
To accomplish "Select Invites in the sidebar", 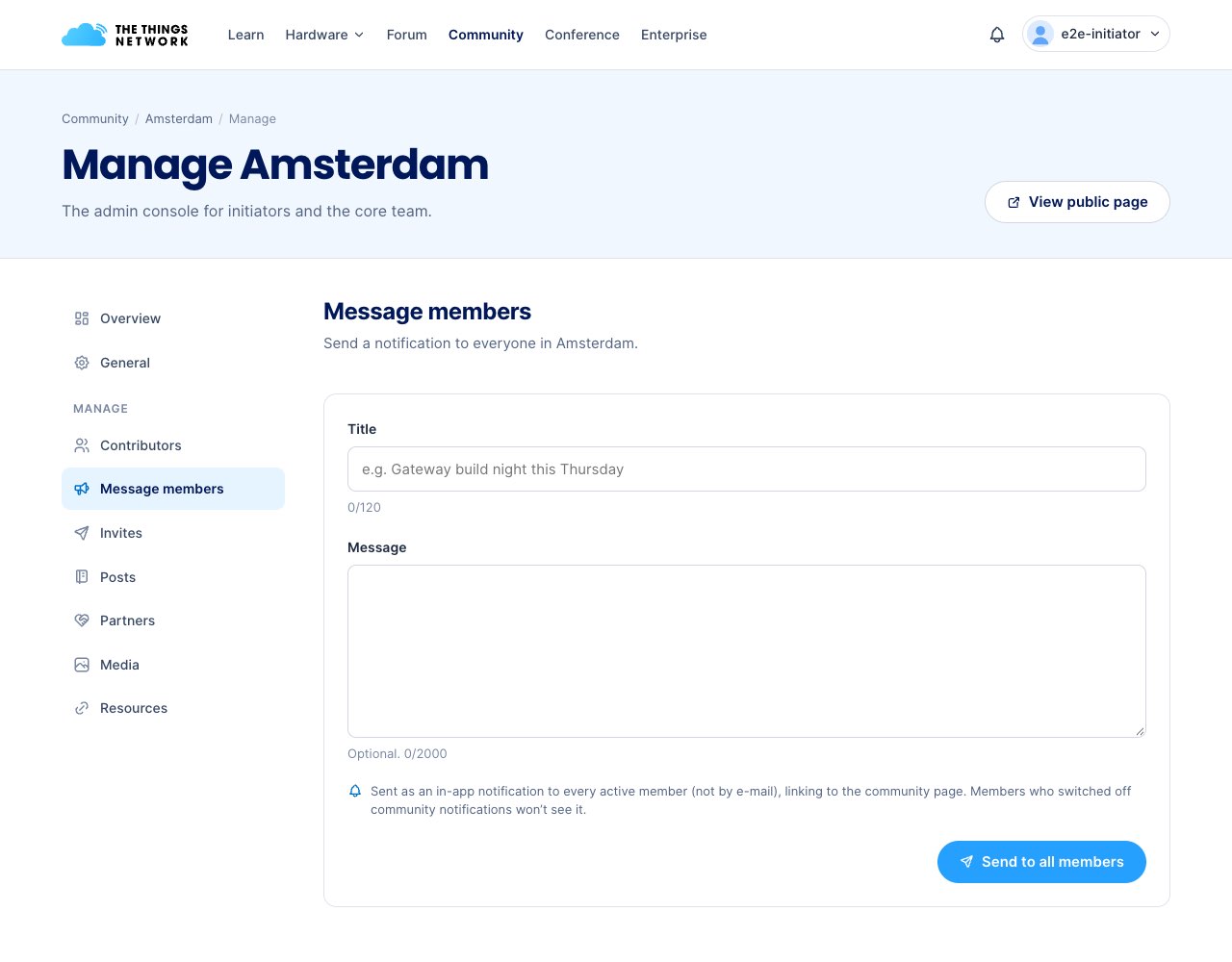I will pos(173,533).
